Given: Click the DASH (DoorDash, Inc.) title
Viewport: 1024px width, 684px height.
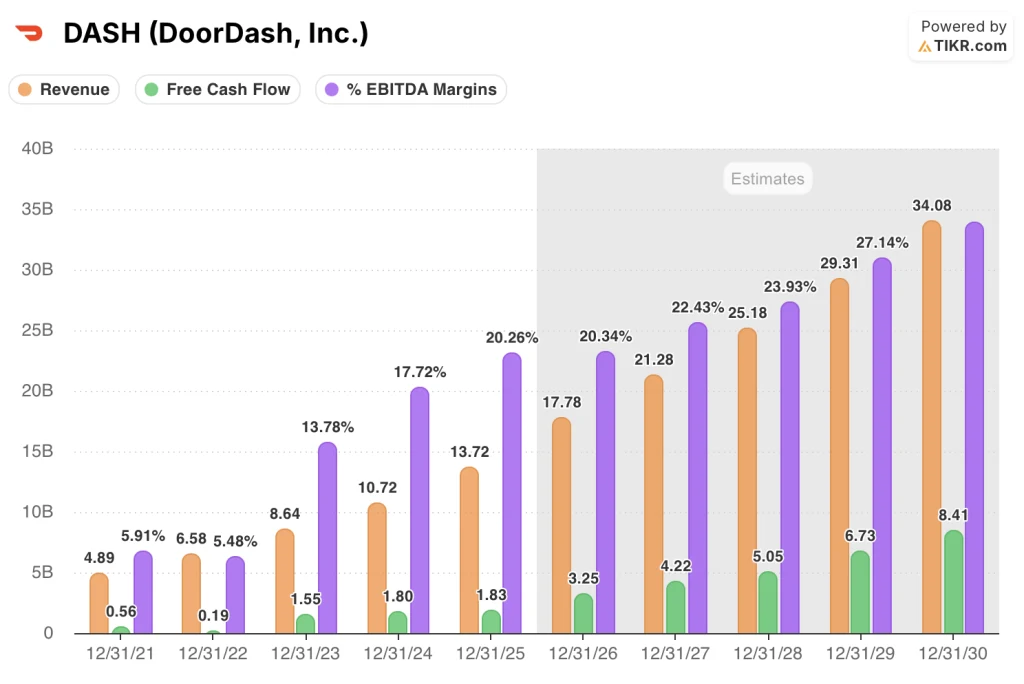Looking at the screenshot, I should (x=216, y=33).
